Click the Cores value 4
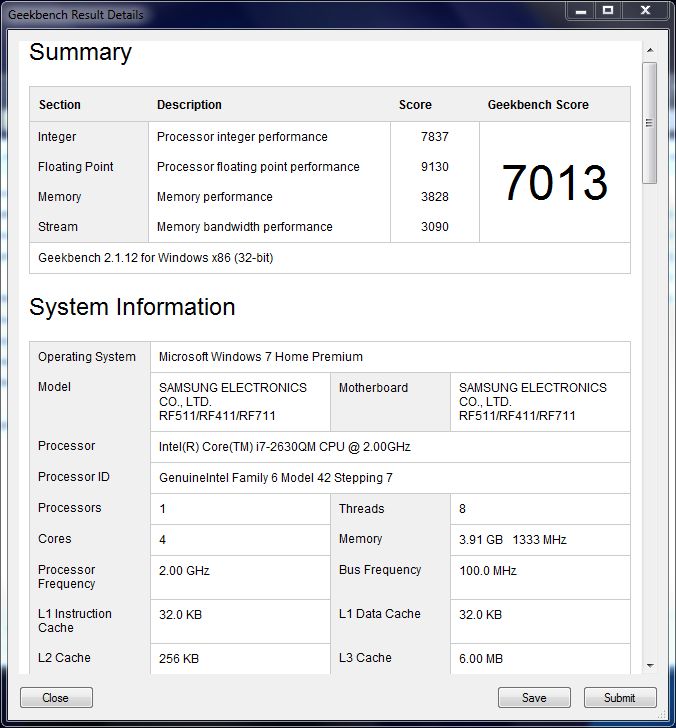This screenshot has width=676, height=728. (x=162, y=540)
